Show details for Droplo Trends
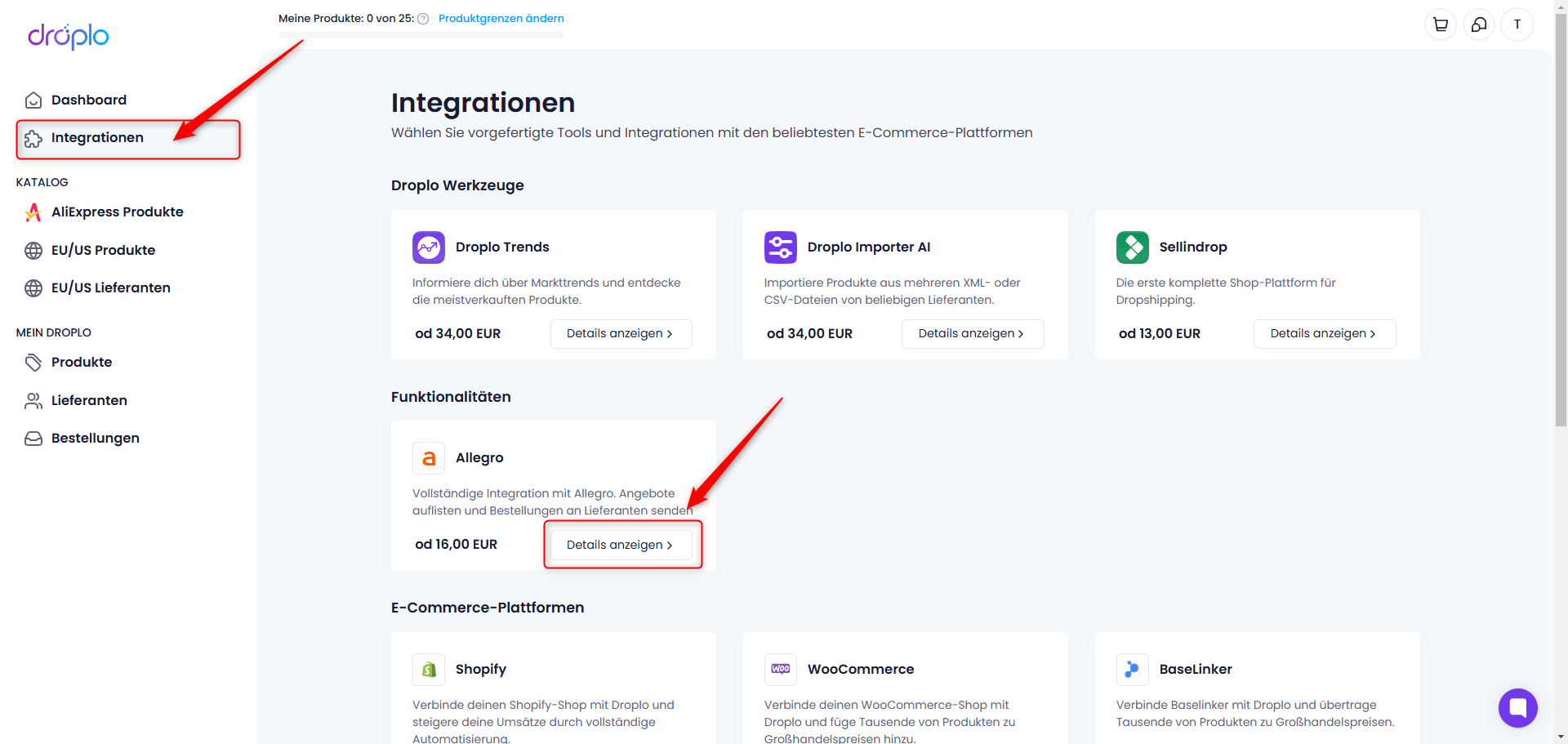This screenshot has height=744, width=1568. 621,333
